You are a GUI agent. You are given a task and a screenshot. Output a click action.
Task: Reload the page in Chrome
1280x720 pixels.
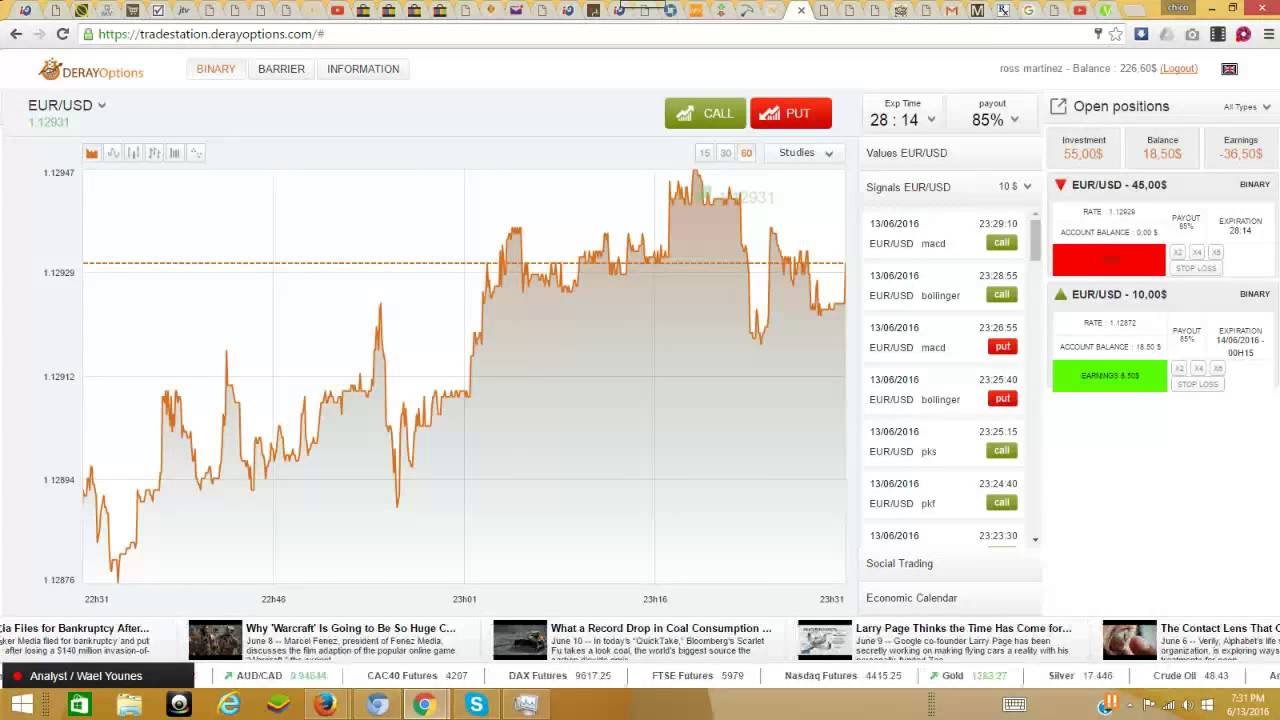[x=62, y=34]
